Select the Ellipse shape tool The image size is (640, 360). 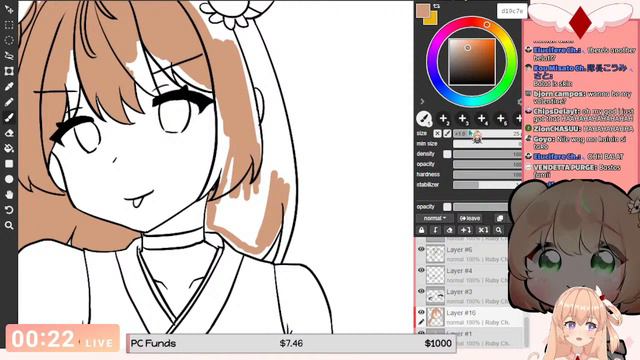pos(9,179)
